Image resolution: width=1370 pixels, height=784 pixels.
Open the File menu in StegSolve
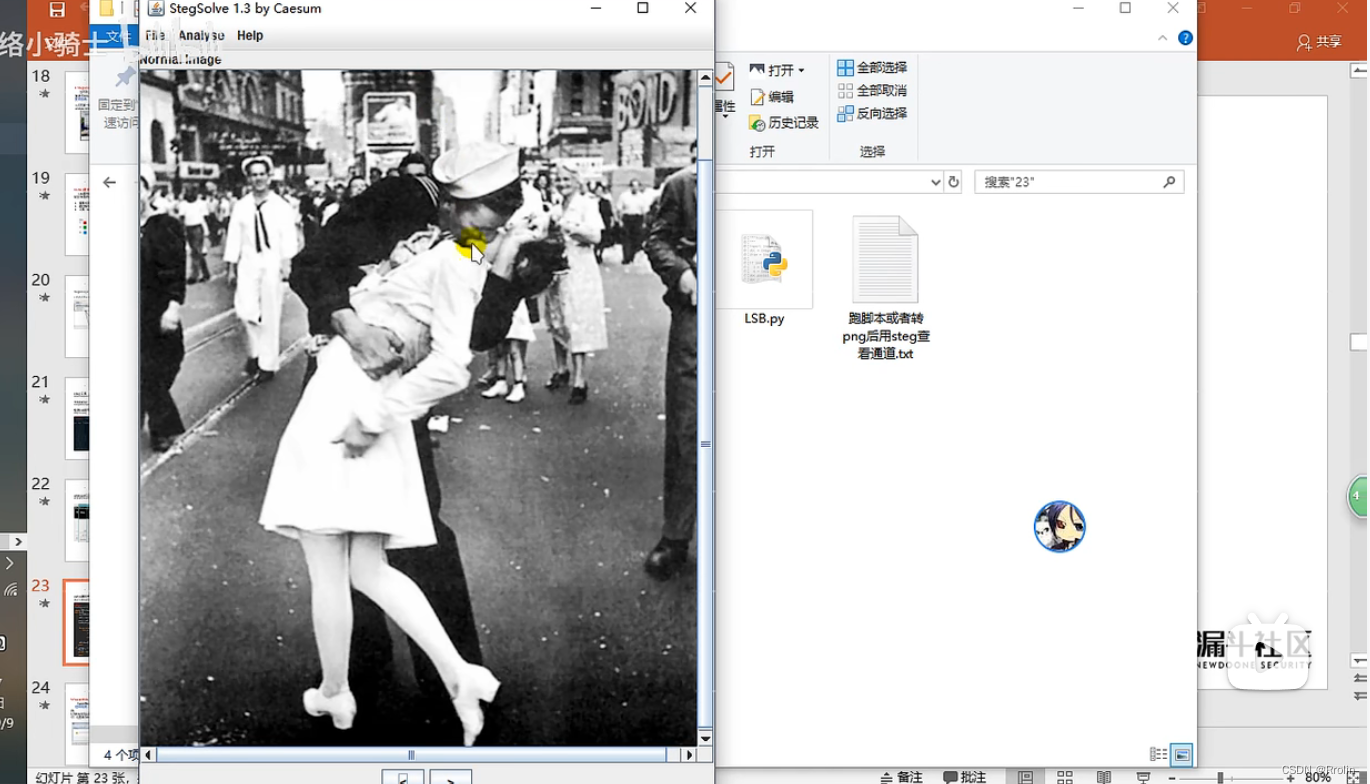pyautogui.click(x=155, y=35)
